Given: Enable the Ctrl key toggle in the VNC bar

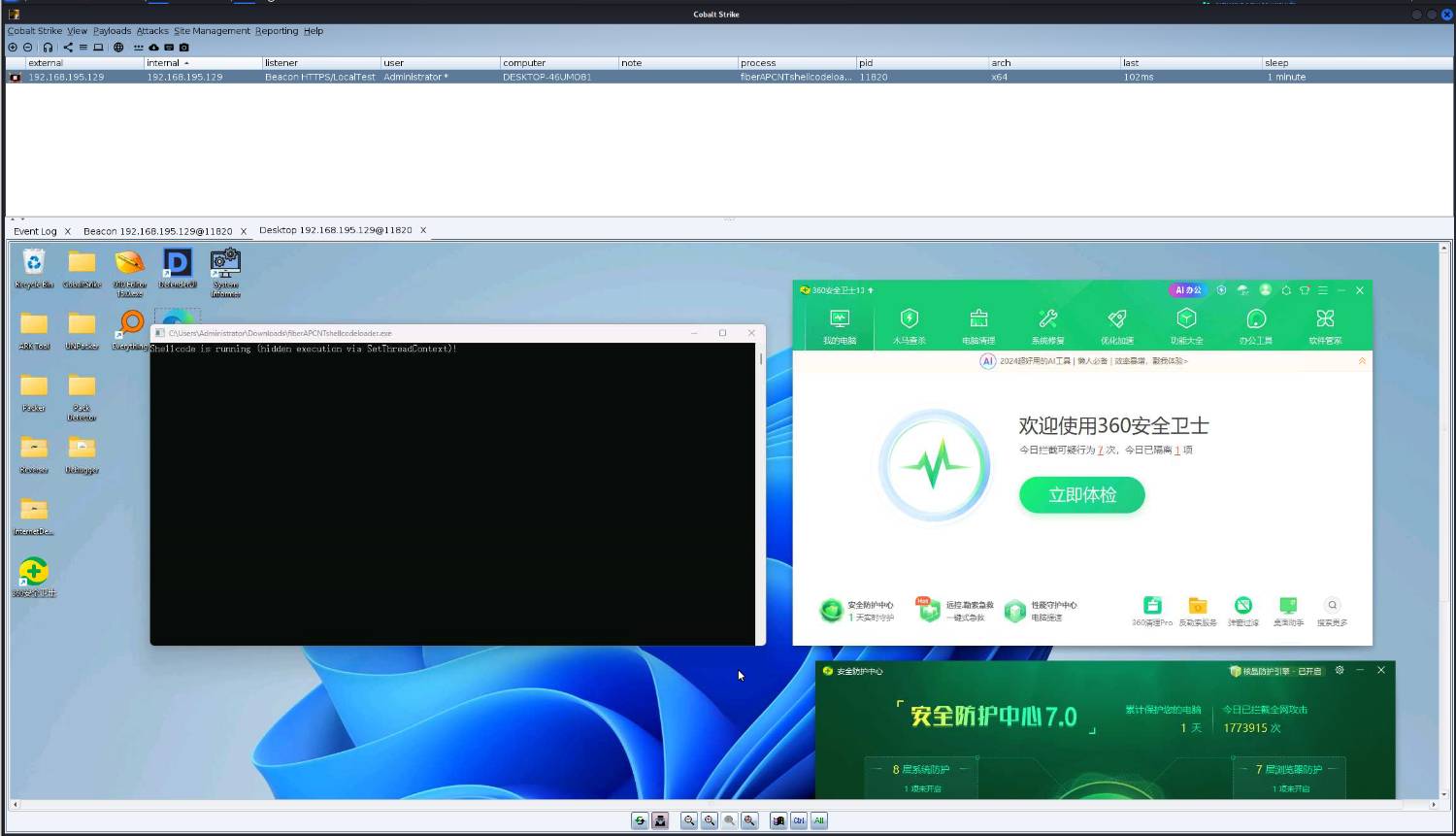Looking at the screenshot, I should (799, 820).
